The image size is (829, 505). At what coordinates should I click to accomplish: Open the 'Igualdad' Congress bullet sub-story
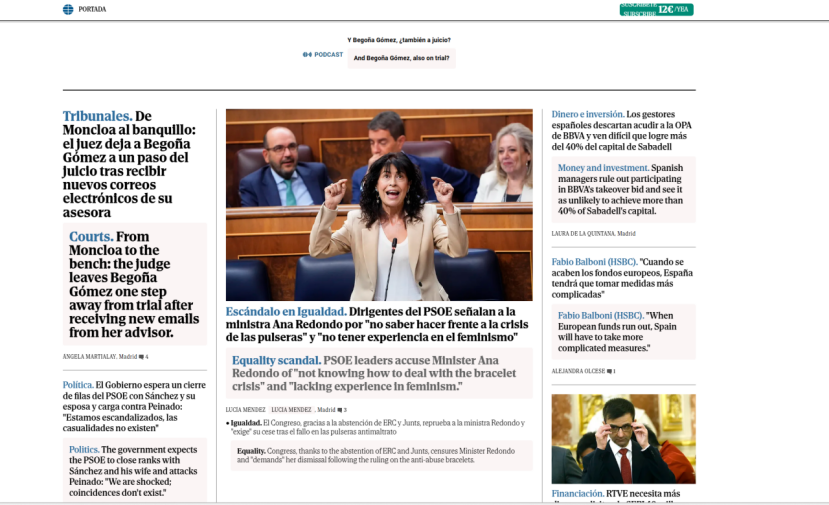click(x=375, y=427)
